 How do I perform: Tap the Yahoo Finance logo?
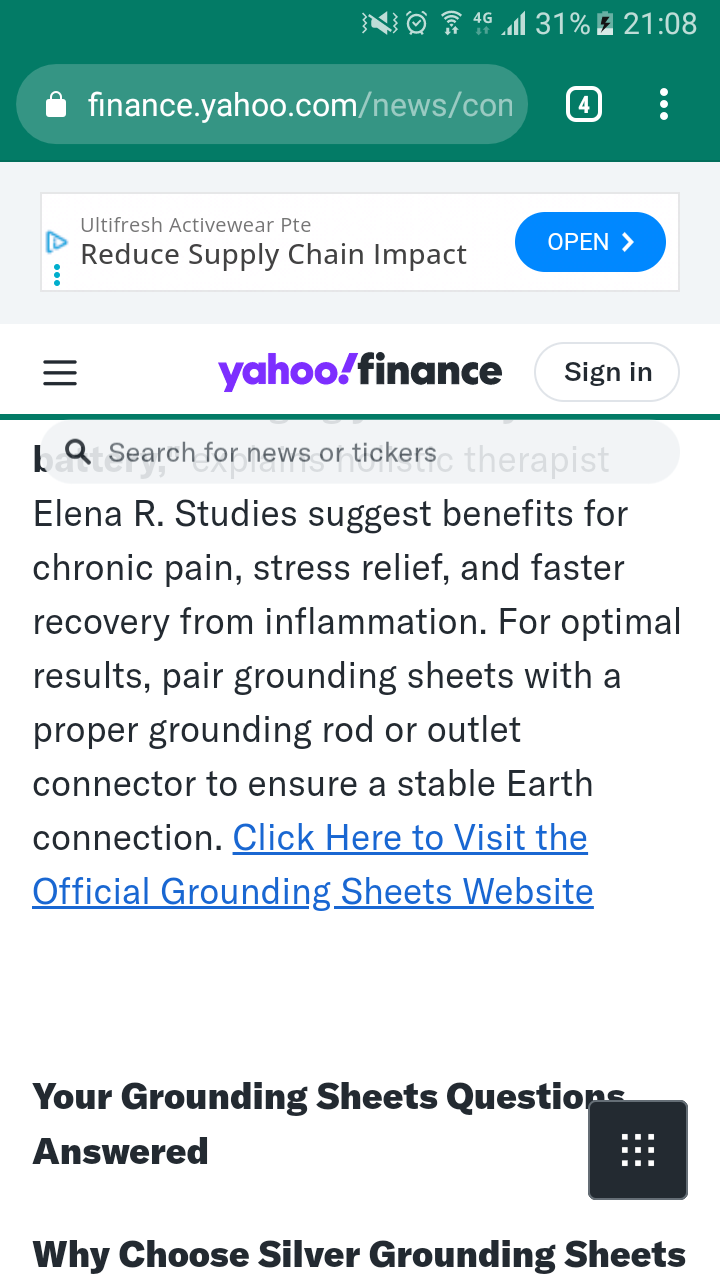360,371
